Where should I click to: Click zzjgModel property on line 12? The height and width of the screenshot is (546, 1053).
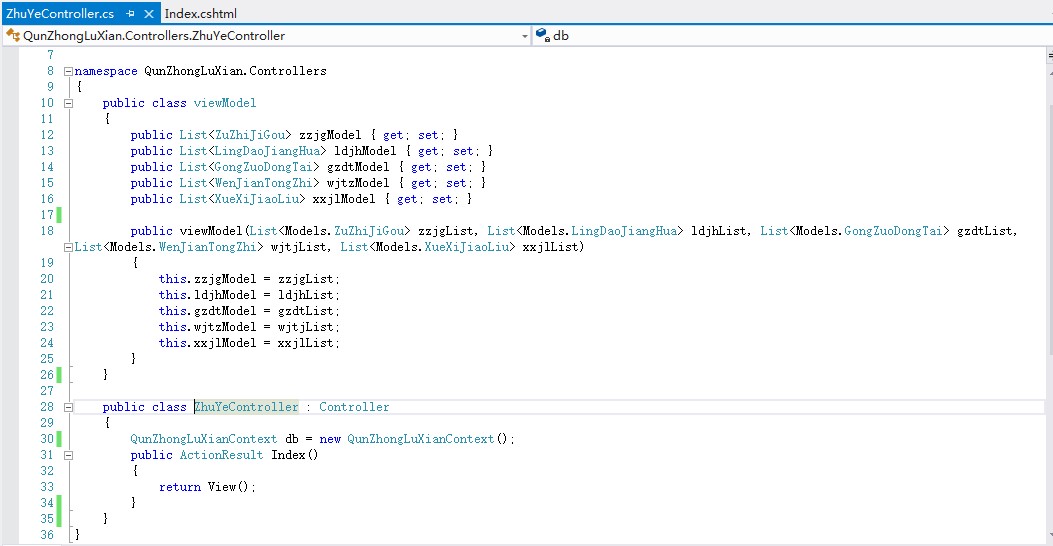pyautogui.click(x=330, y=135)
